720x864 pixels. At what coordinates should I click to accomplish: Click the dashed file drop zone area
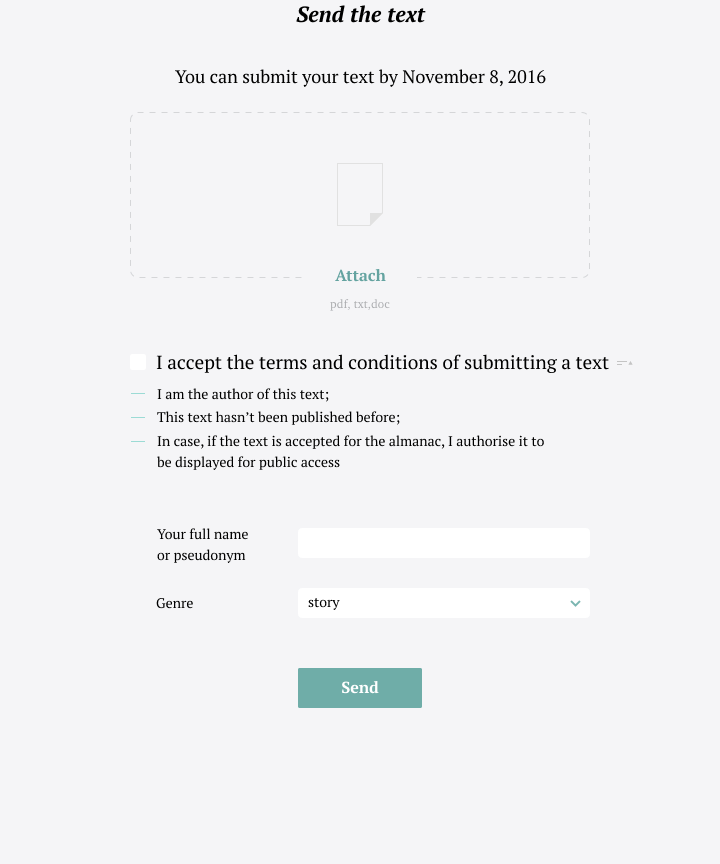[x=360, y=195]
